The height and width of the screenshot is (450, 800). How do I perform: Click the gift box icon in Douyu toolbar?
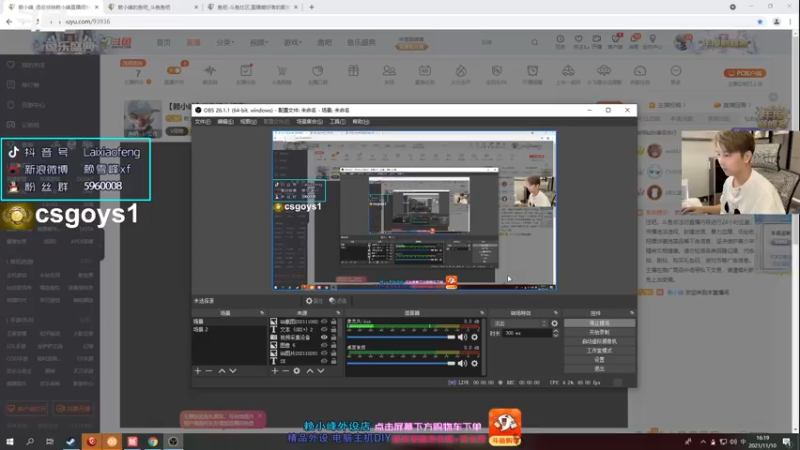[x=354, y=71]
